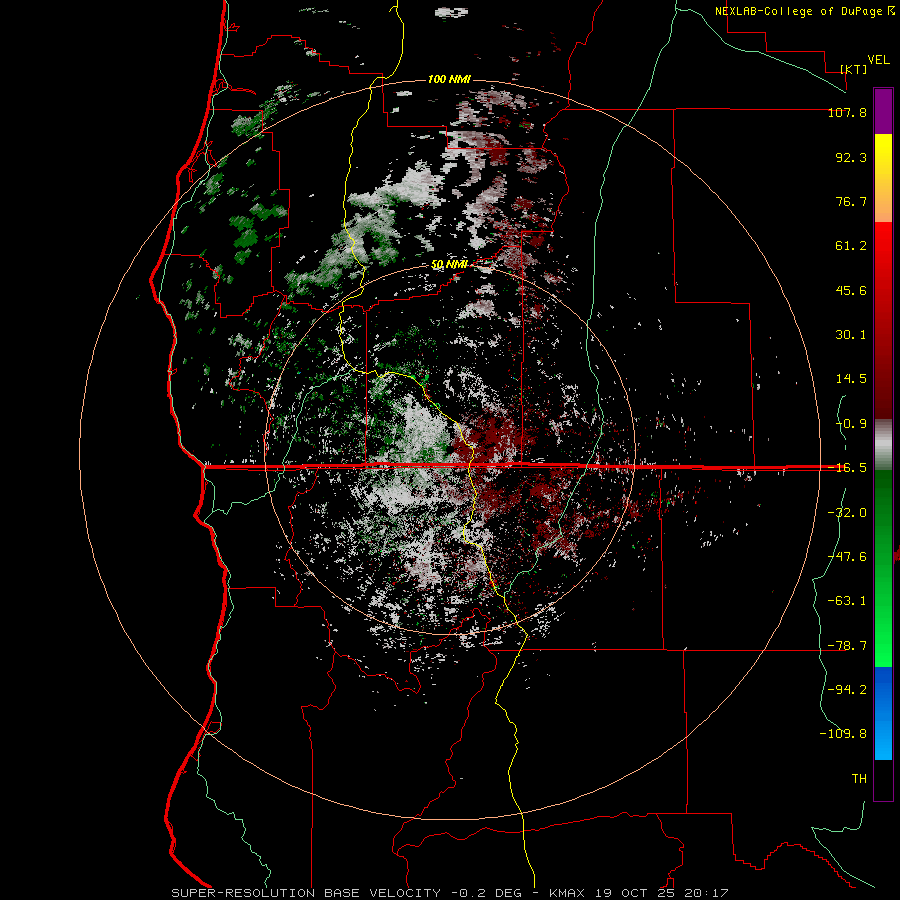Click the [KT] units label
Screen dimensions: 900x900
854,69
